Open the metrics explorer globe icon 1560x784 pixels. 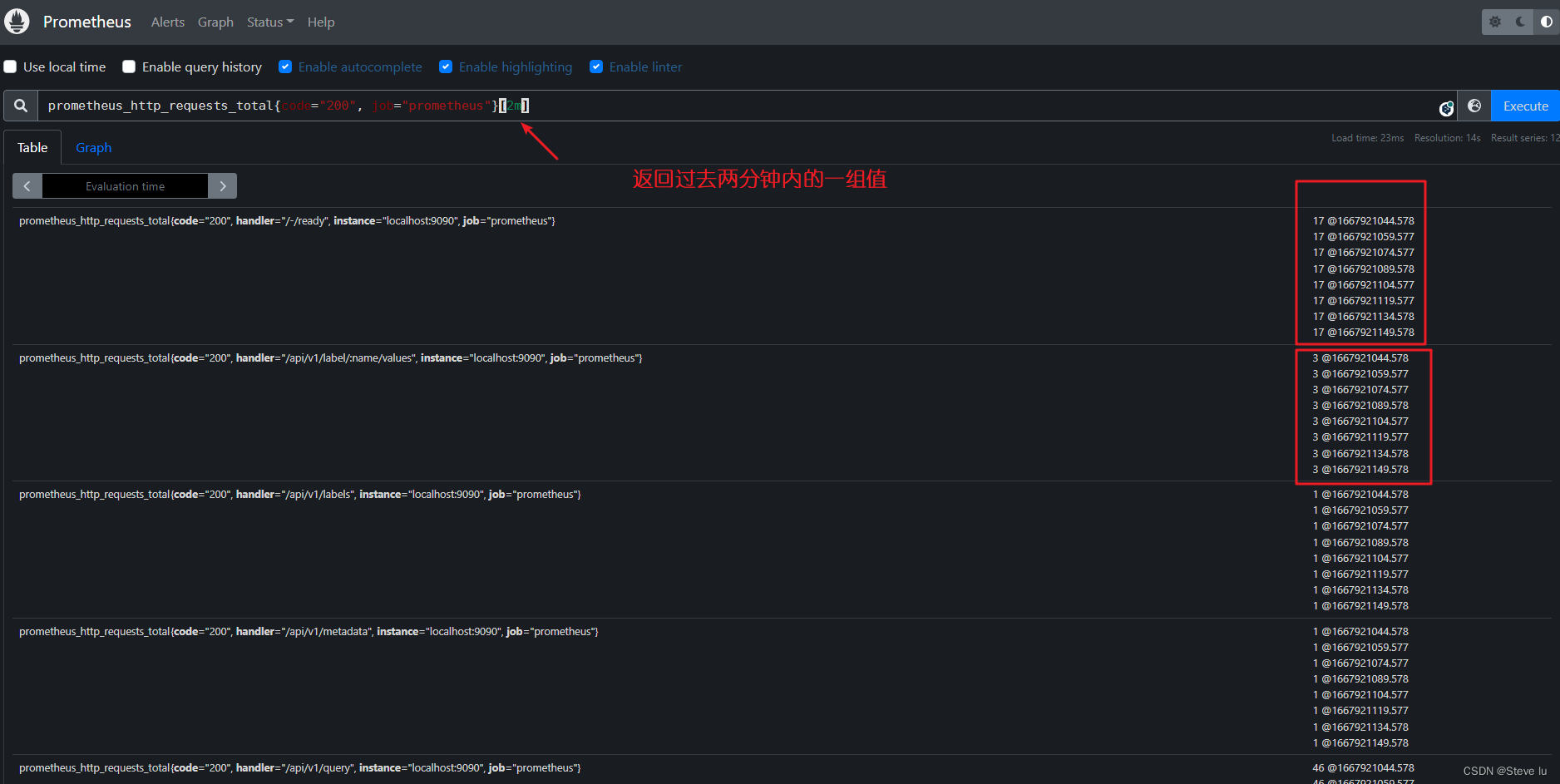tap(1474, 106)
